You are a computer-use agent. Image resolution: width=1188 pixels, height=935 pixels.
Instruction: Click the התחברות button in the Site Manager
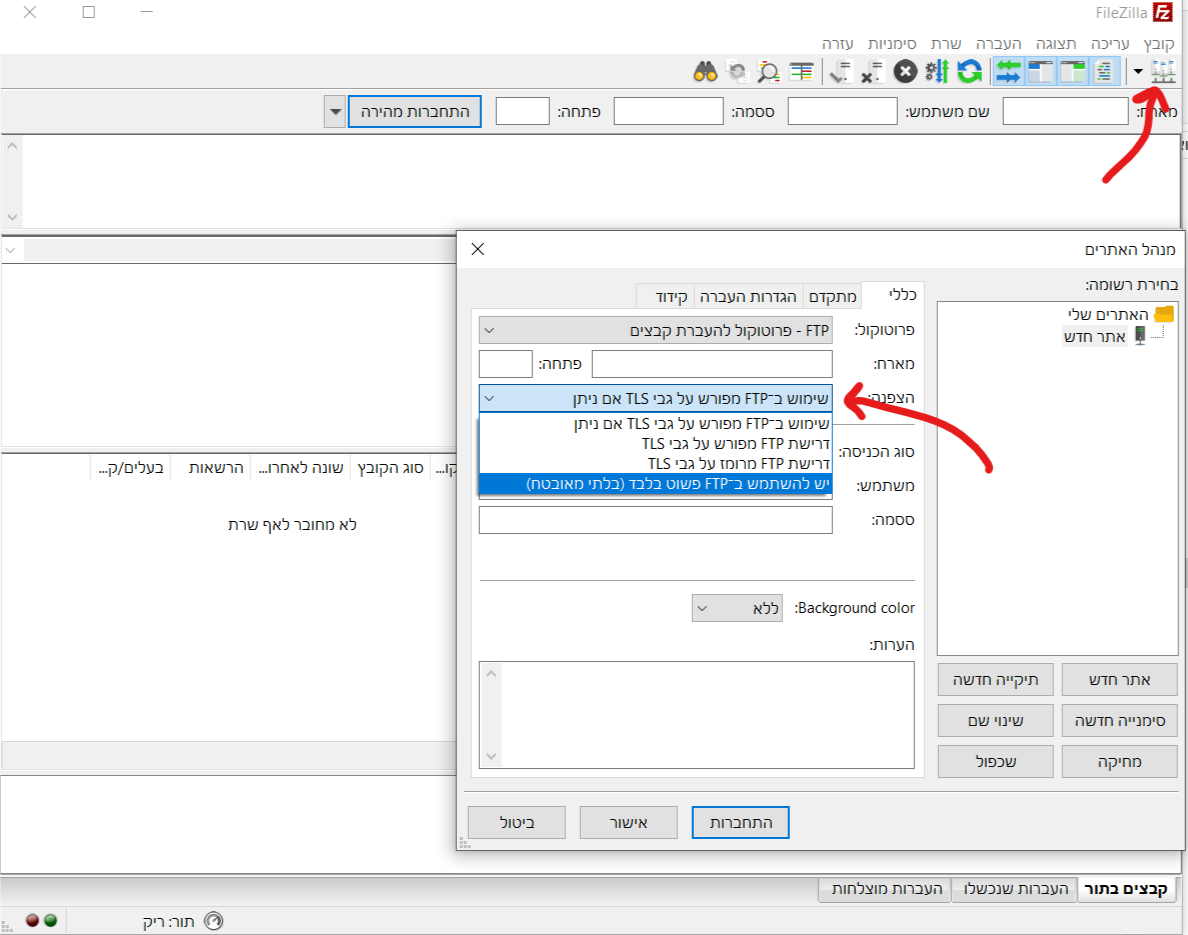tap(740, 823)
